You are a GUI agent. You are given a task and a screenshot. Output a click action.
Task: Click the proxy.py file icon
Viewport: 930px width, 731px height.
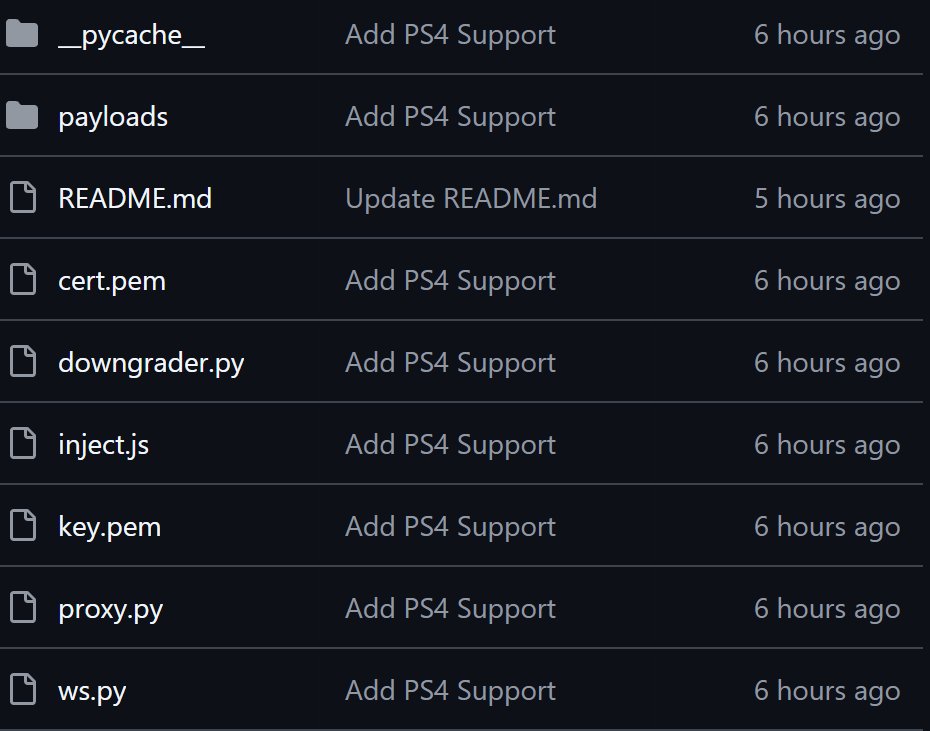21,609
